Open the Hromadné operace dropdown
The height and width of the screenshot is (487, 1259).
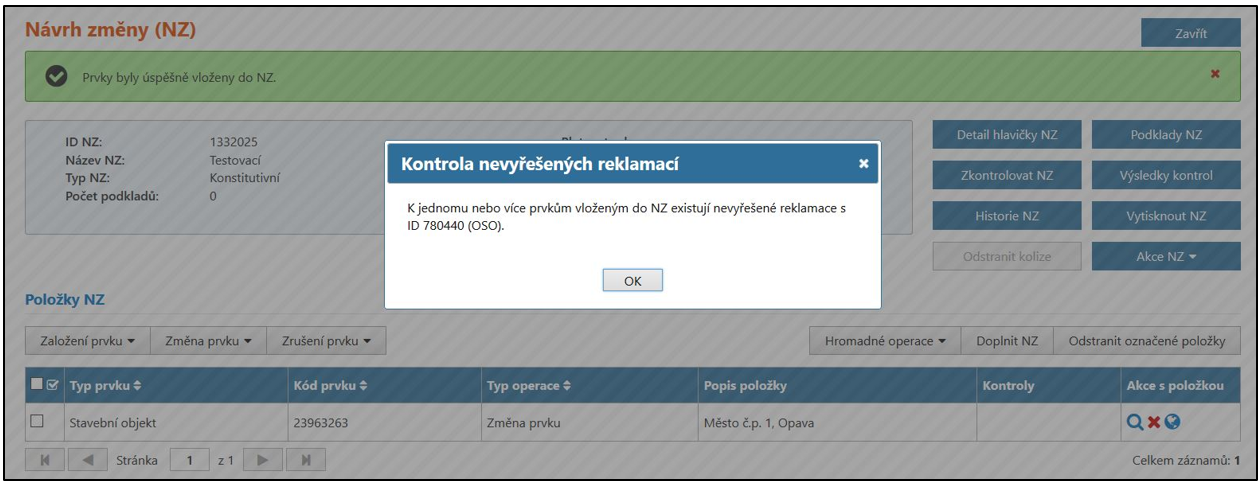click(x=885, y=341)
